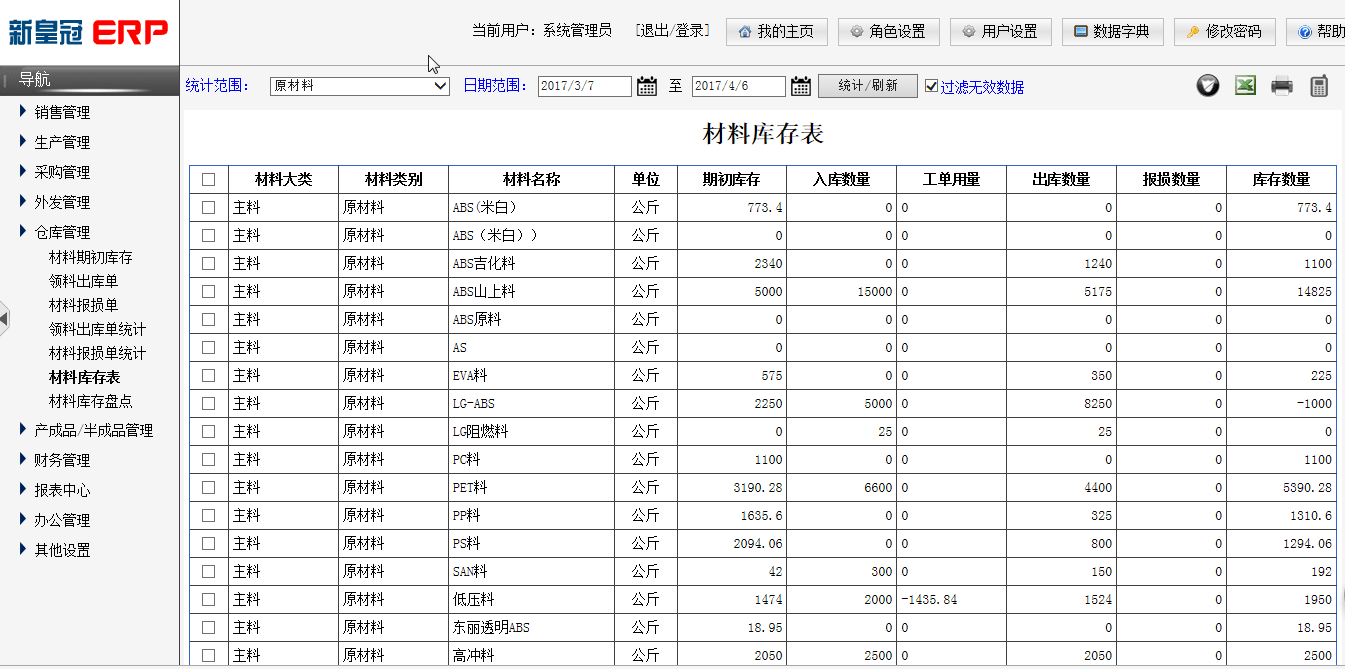Screen dimensions: 1345x669
Task: Export the table with Excel icon
Action: pyautogui.click(x=1245, y=86)
